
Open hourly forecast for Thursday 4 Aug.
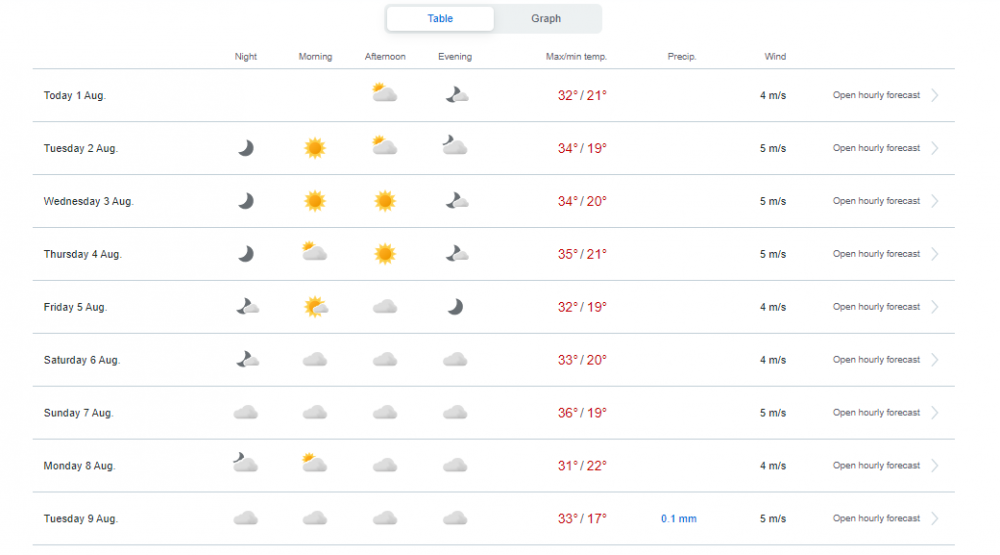point(876,254)
